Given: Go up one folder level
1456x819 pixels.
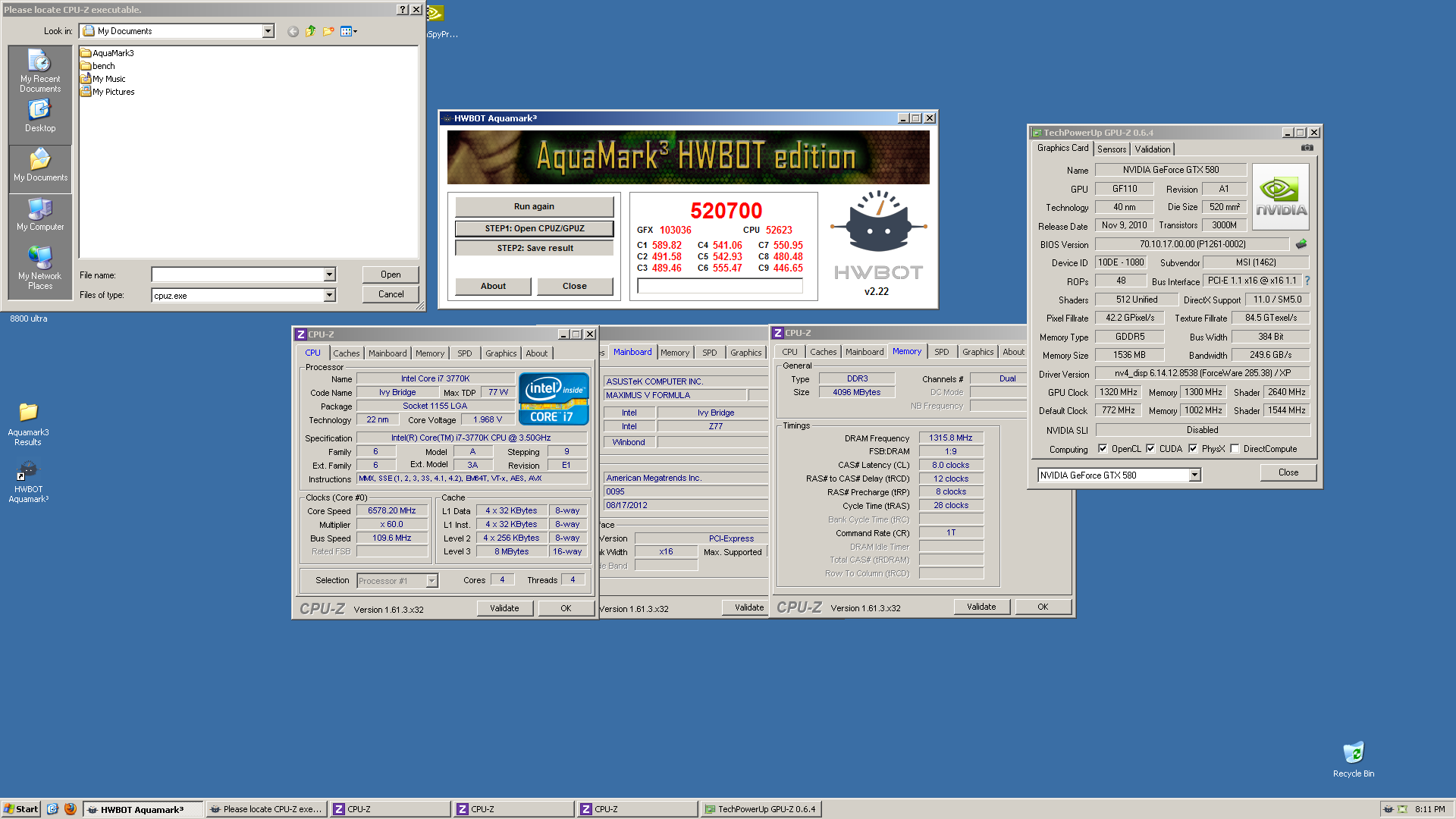Looking at the screenshot, I should 310,31.
